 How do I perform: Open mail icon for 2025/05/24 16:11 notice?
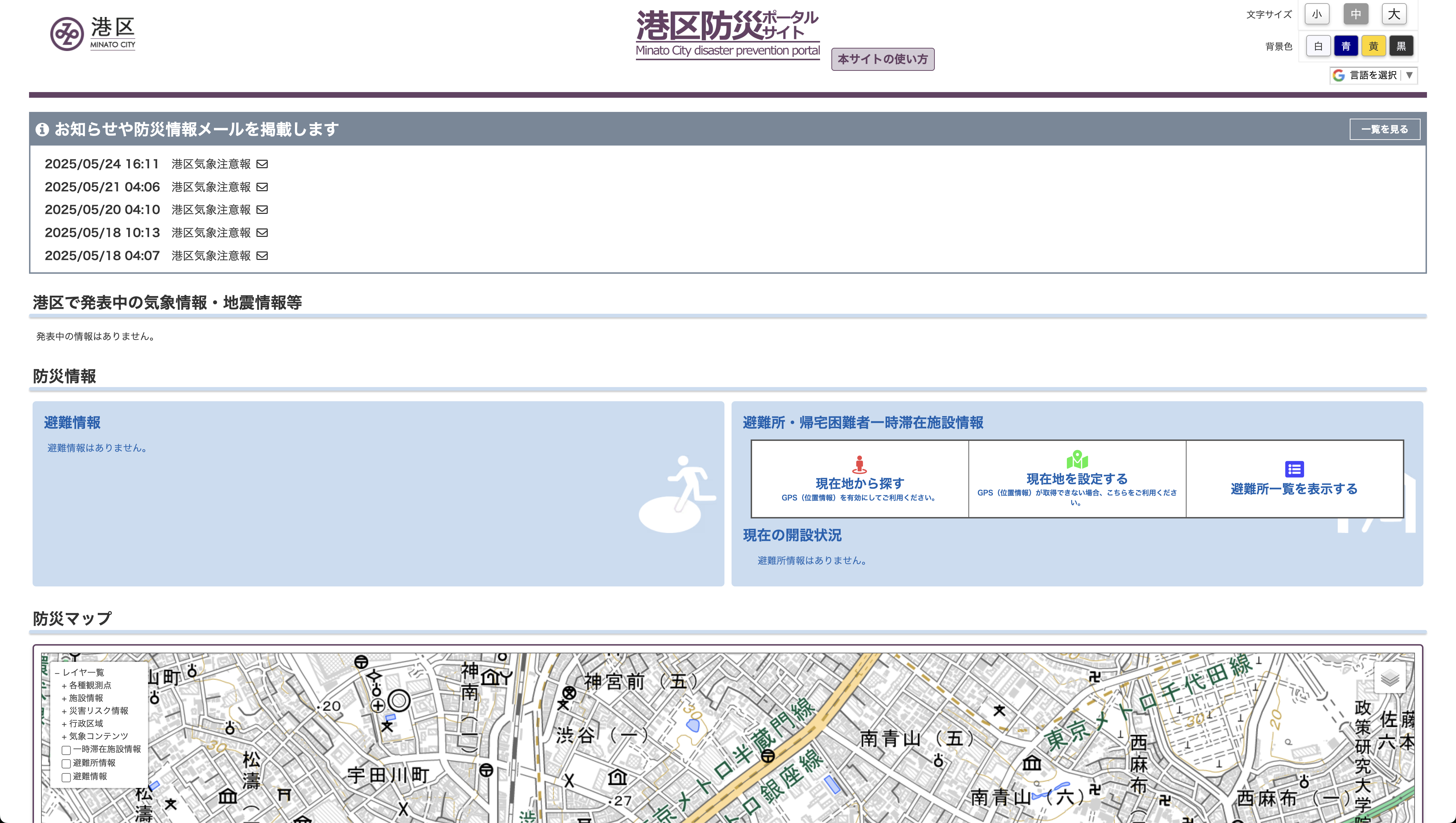tap(262, 164)
